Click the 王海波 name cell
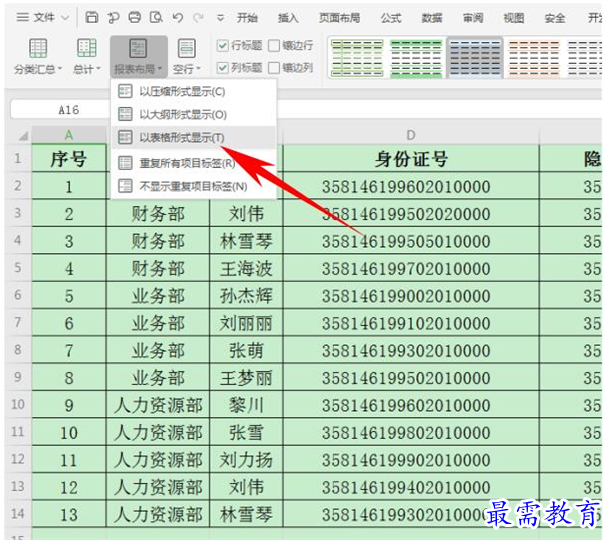 pos(246,268)
